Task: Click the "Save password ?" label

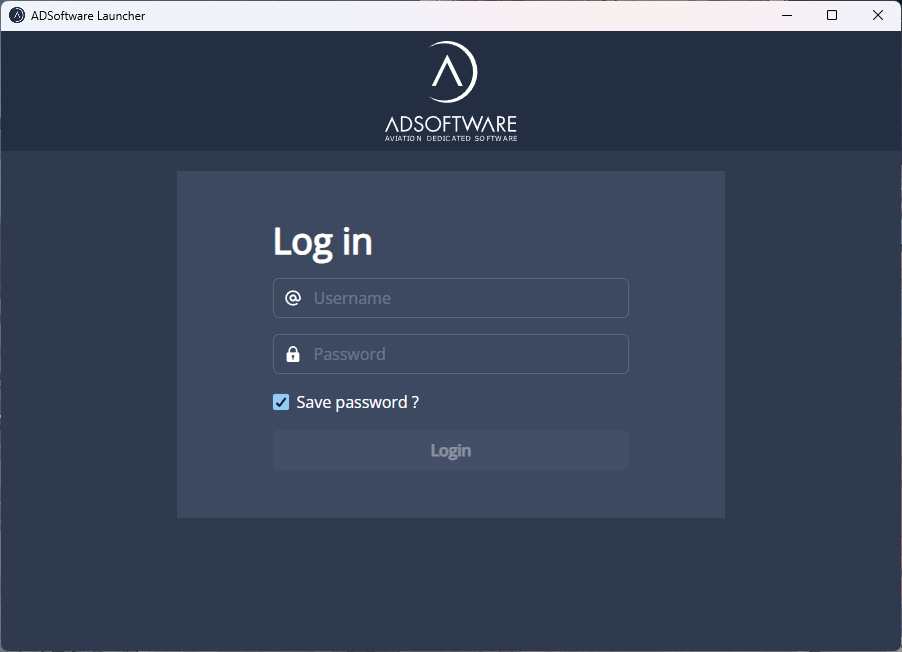Action: click(357, 402)
